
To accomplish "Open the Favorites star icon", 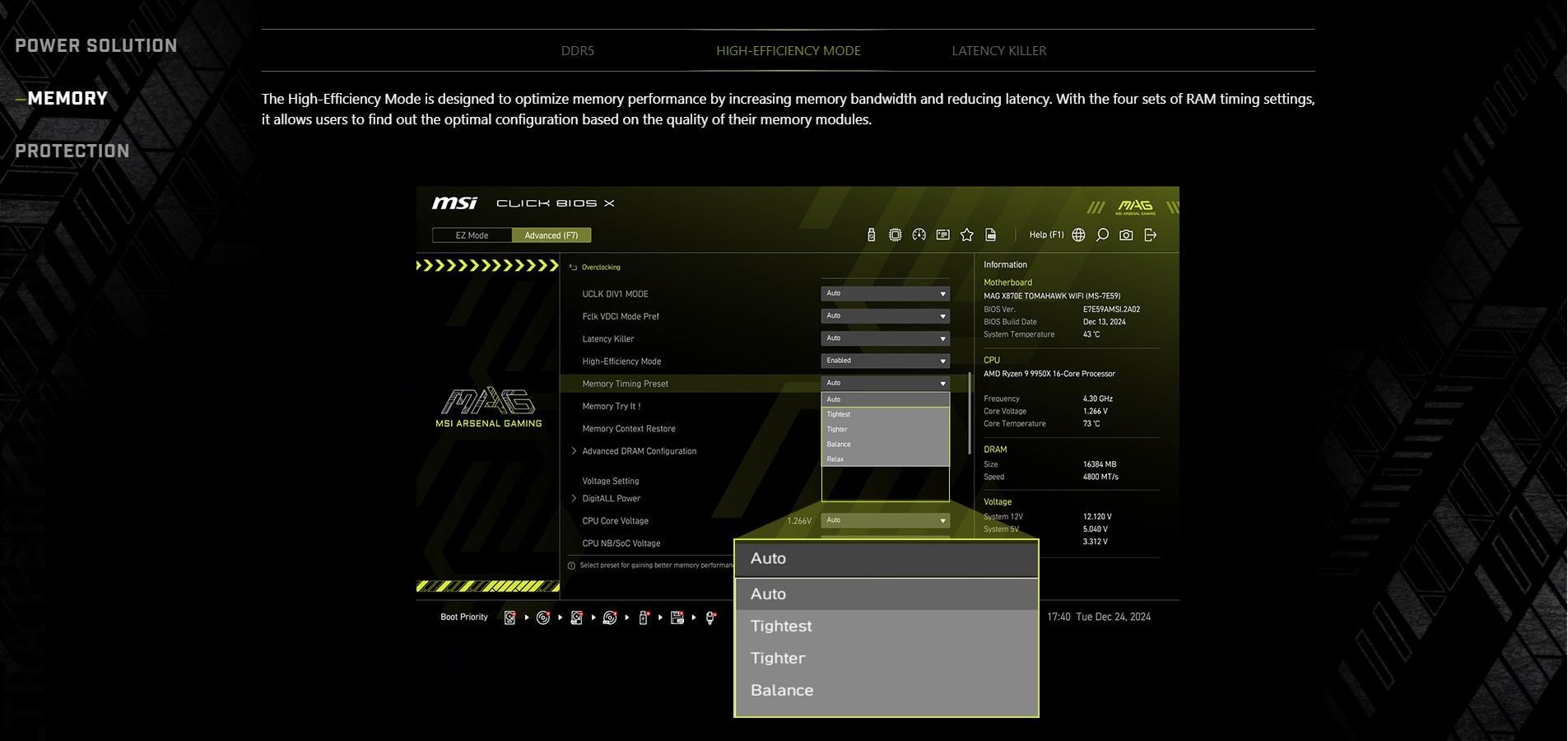I will (967, 235).
